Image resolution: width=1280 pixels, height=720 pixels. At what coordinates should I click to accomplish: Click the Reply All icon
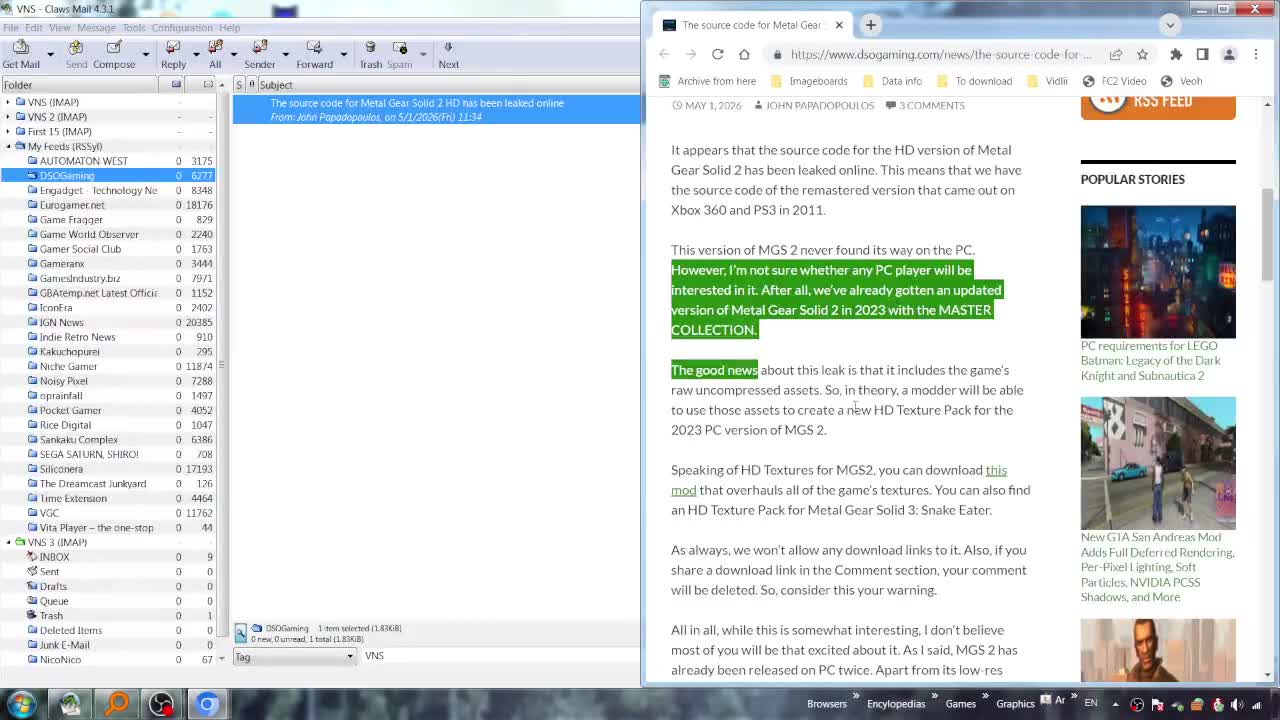(215, 54)
